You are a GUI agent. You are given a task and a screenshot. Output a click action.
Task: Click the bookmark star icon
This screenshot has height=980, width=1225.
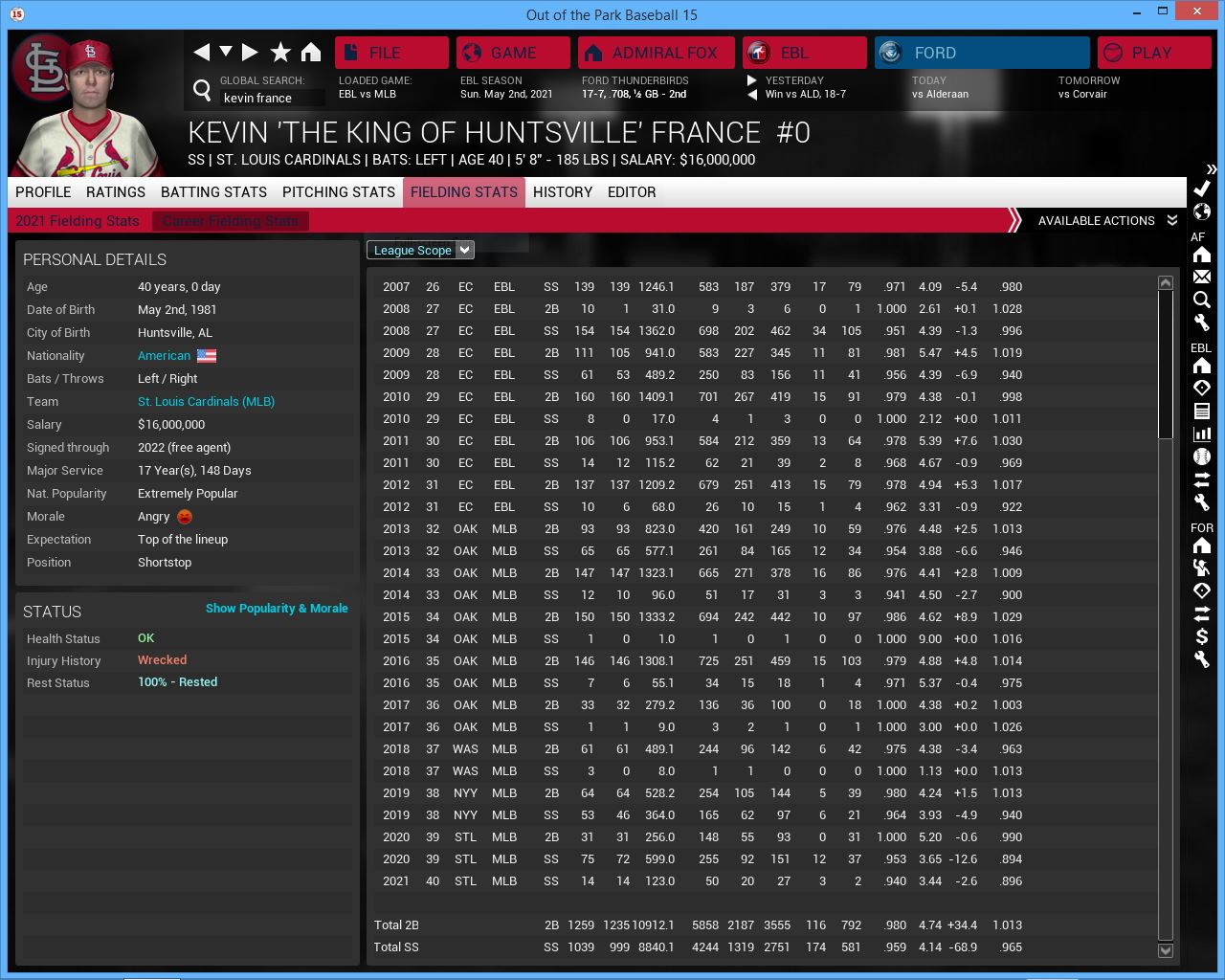tap(280, 53)
